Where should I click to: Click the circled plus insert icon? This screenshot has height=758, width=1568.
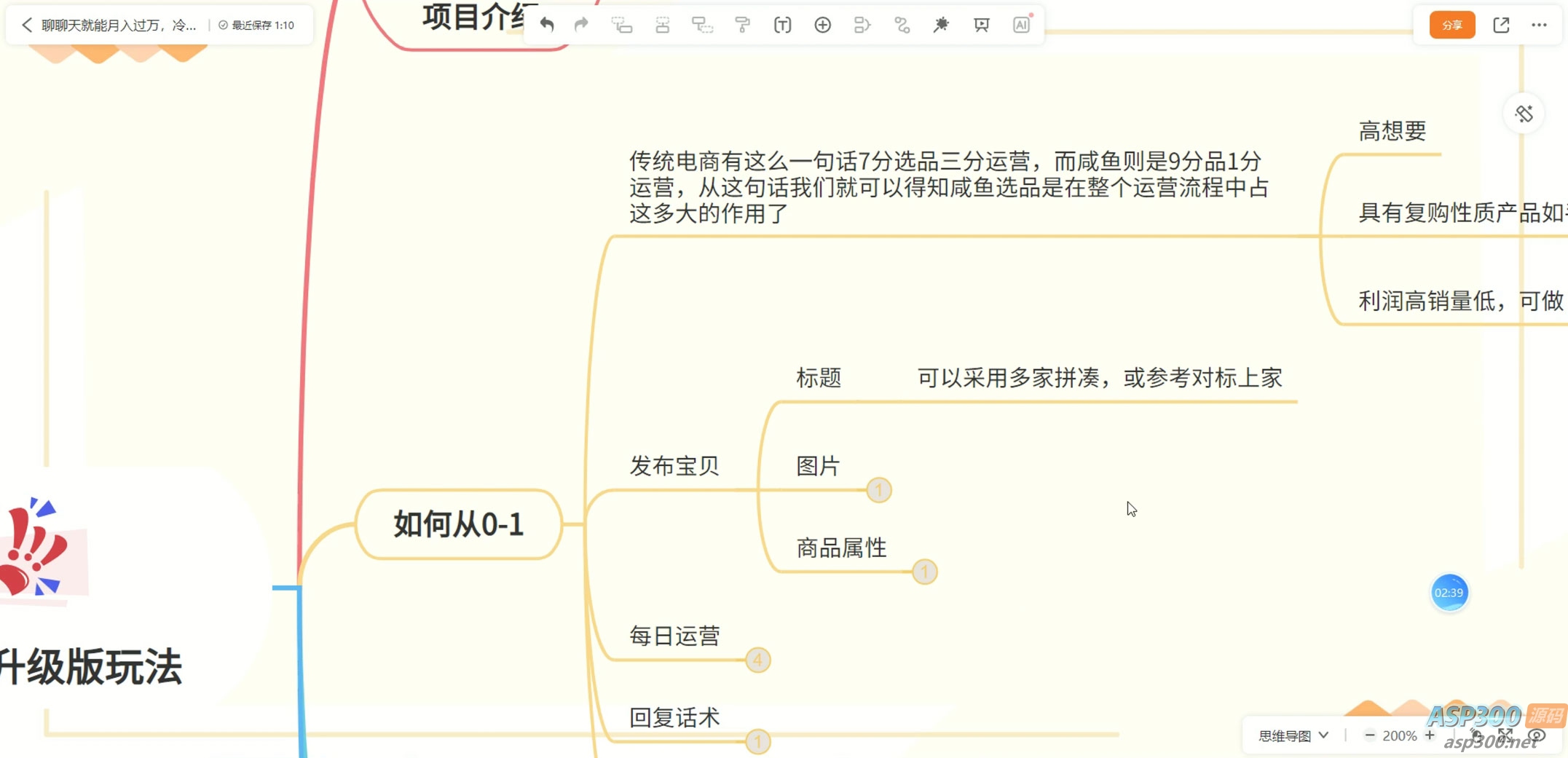(822, 25)
